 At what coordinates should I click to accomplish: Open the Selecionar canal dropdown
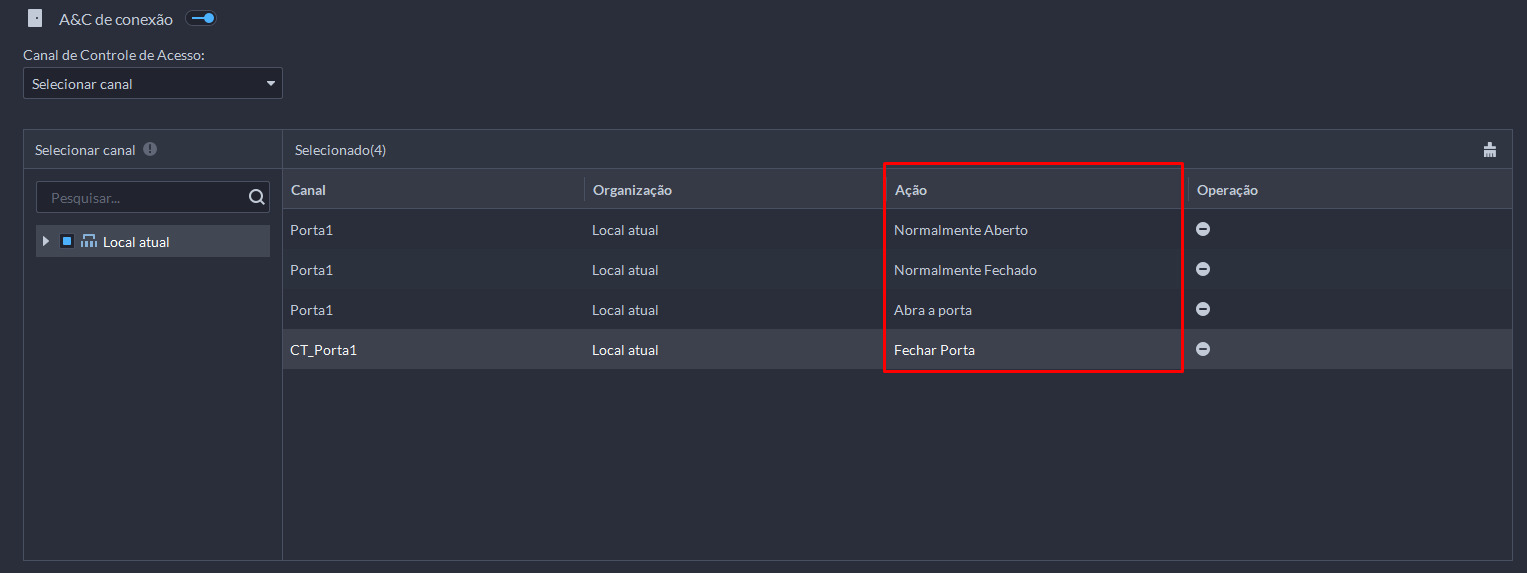point(153,84)
